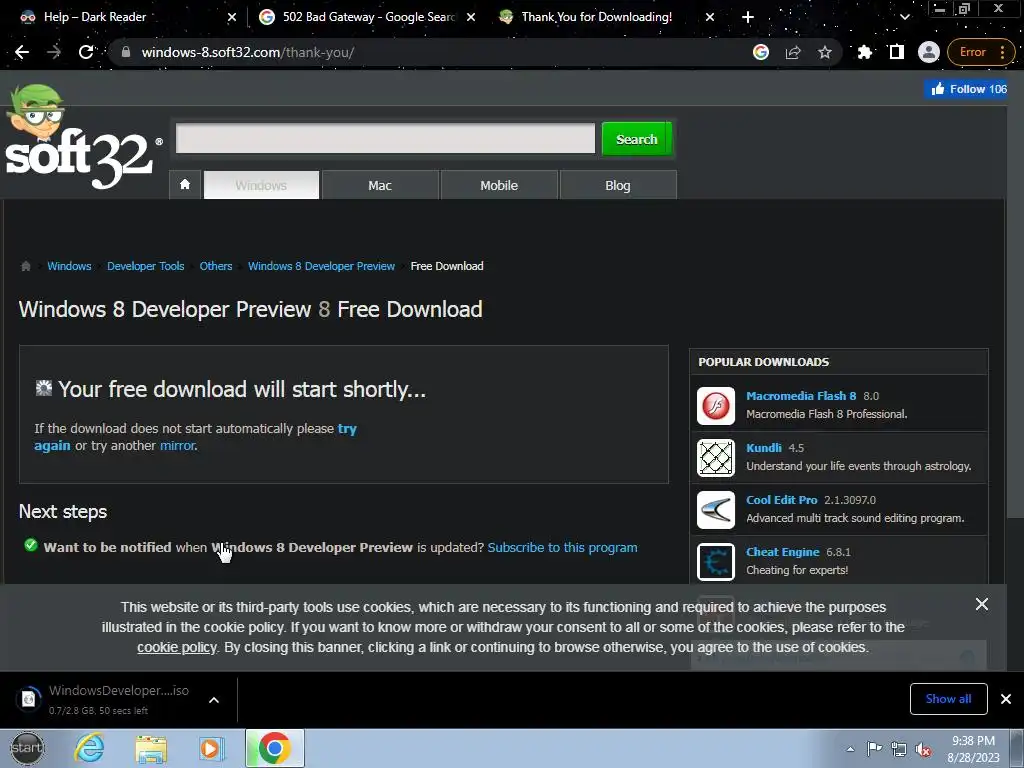
Task: Reload the page with the refresh icon
Action: [86, 52]
